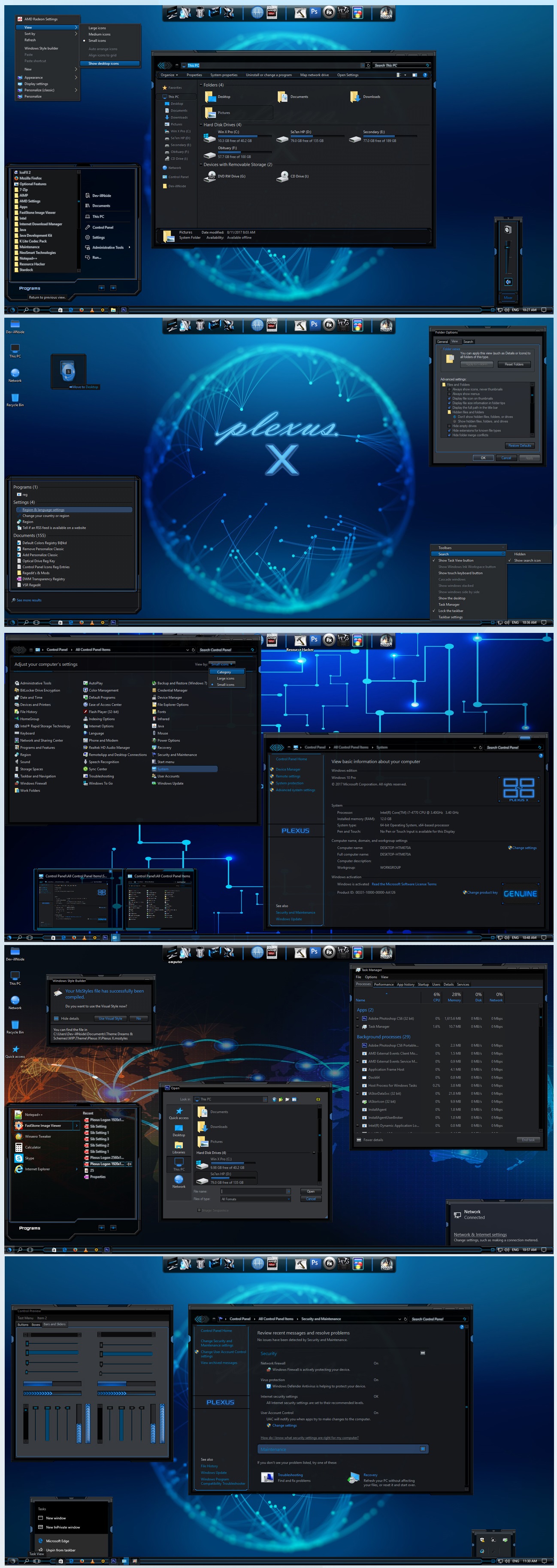
Task: Open the 'View by' dropdown in Control Panel
Action: [x=221, y=664]
